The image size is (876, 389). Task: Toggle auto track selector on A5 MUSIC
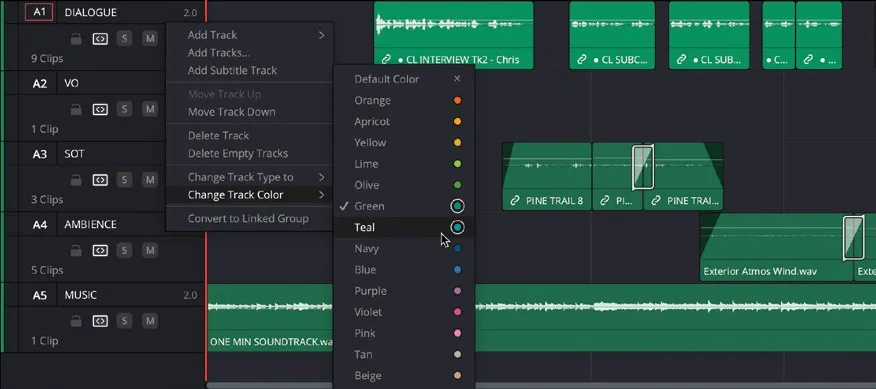(x=100, y=321)
